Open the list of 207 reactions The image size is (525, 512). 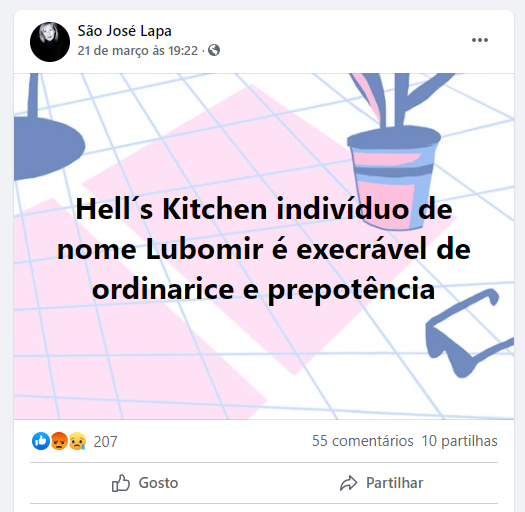(105, 441)
